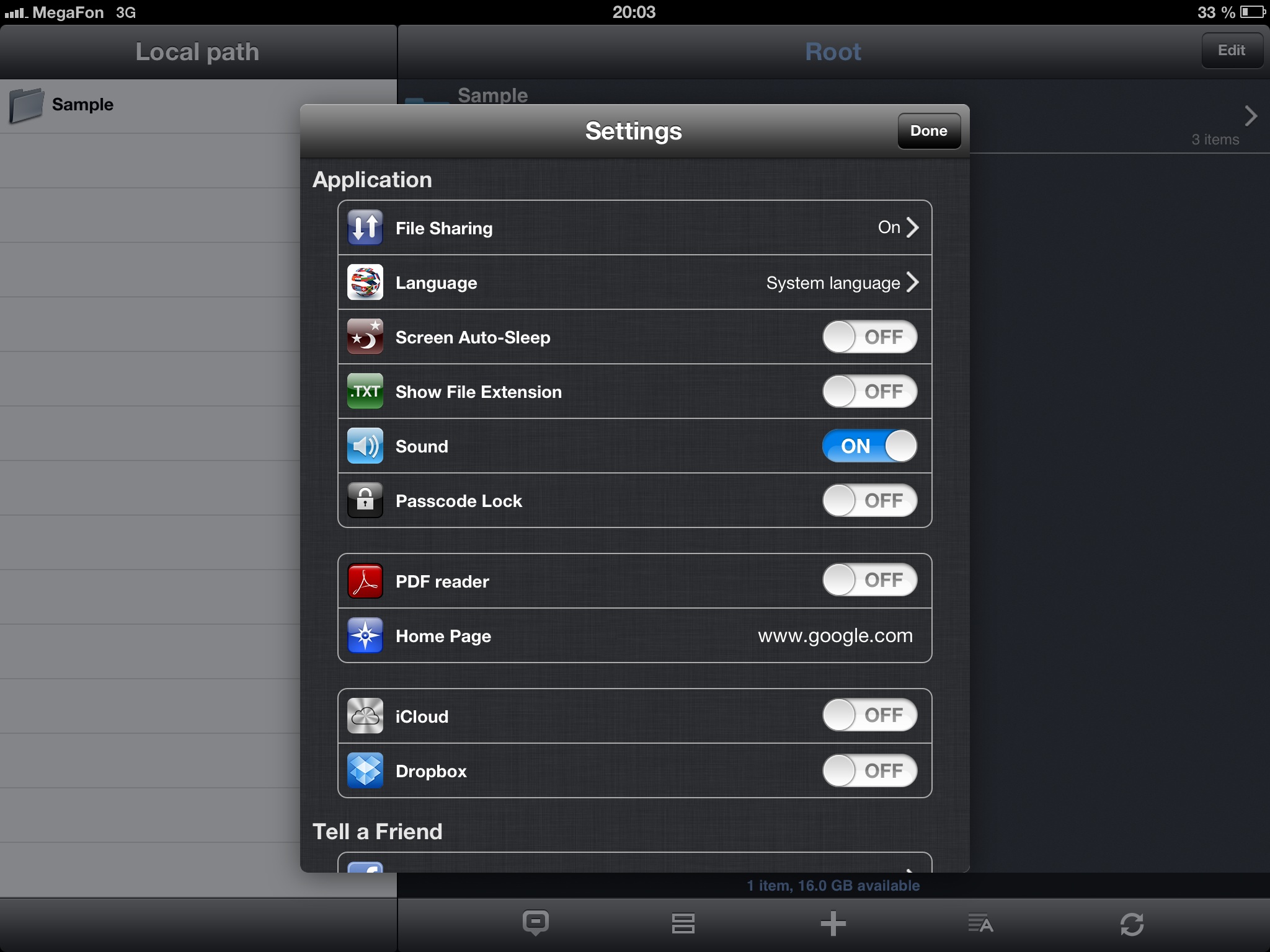Open the Sample folder chevron in Root
The image size is (1270, 952).
coord(1251,116)
